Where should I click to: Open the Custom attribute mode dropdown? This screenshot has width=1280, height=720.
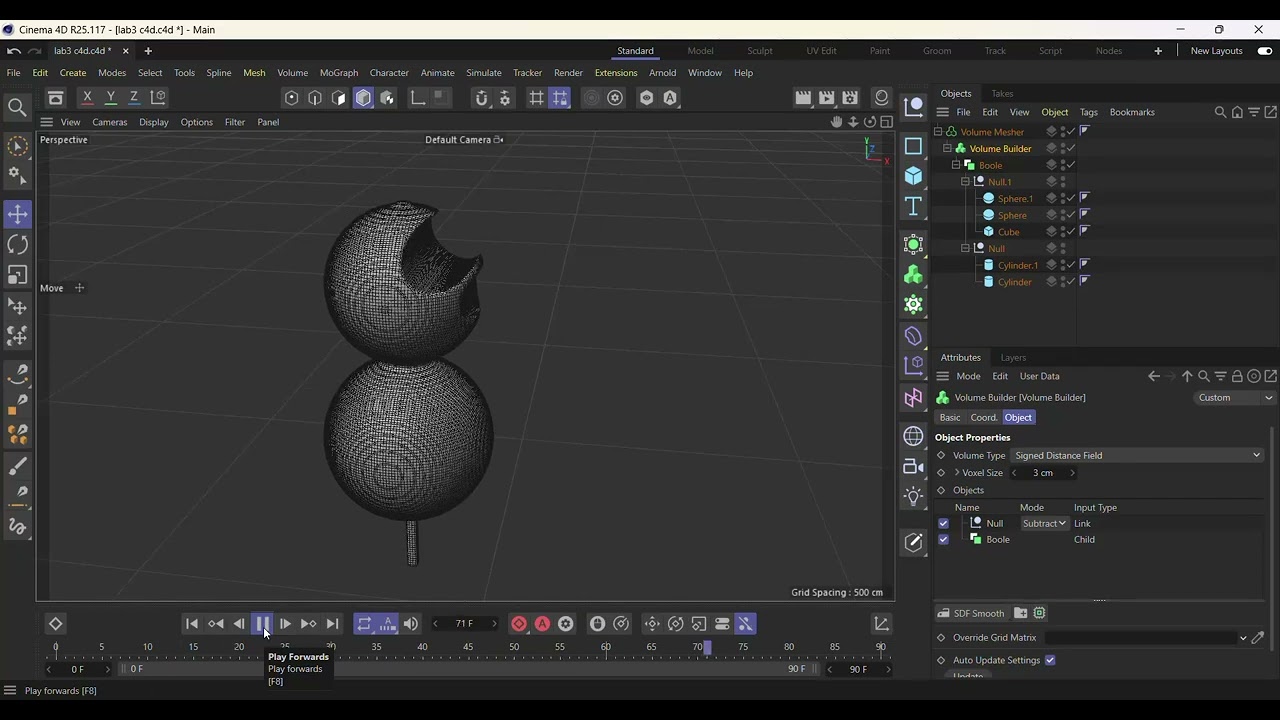(1235, 398)
